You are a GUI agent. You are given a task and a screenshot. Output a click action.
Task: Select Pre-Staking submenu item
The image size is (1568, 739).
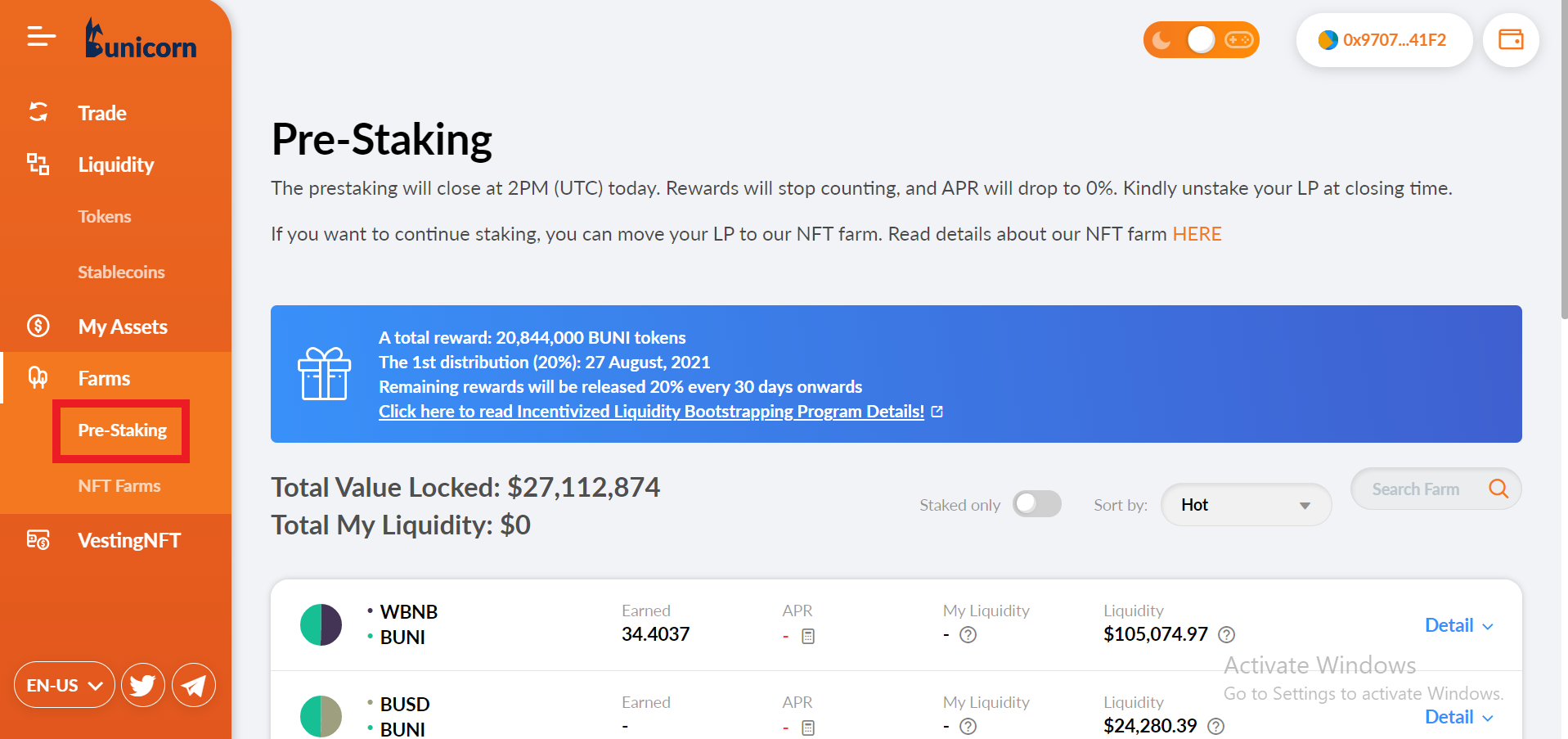122,430
